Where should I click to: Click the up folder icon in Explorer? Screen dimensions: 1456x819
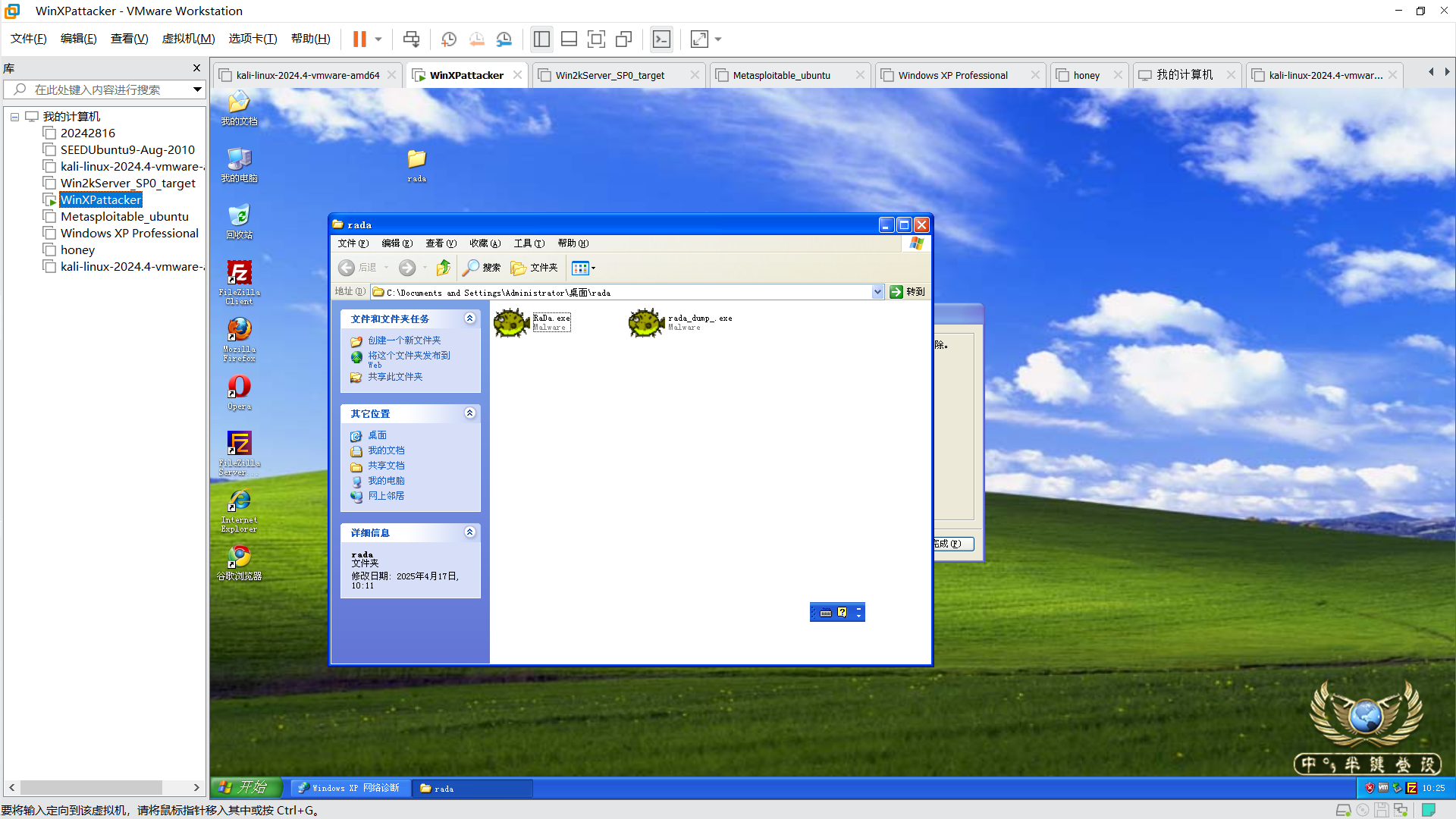(x=444, y=268)
